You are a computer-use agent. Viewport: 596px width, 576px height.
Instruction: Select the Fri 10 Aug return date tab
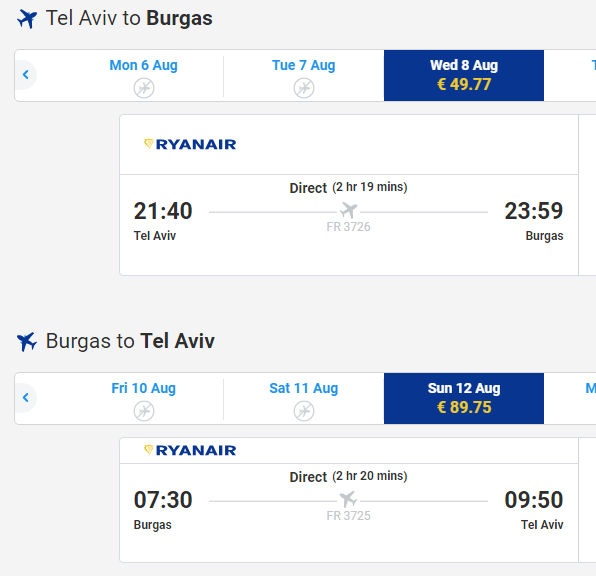144,398
